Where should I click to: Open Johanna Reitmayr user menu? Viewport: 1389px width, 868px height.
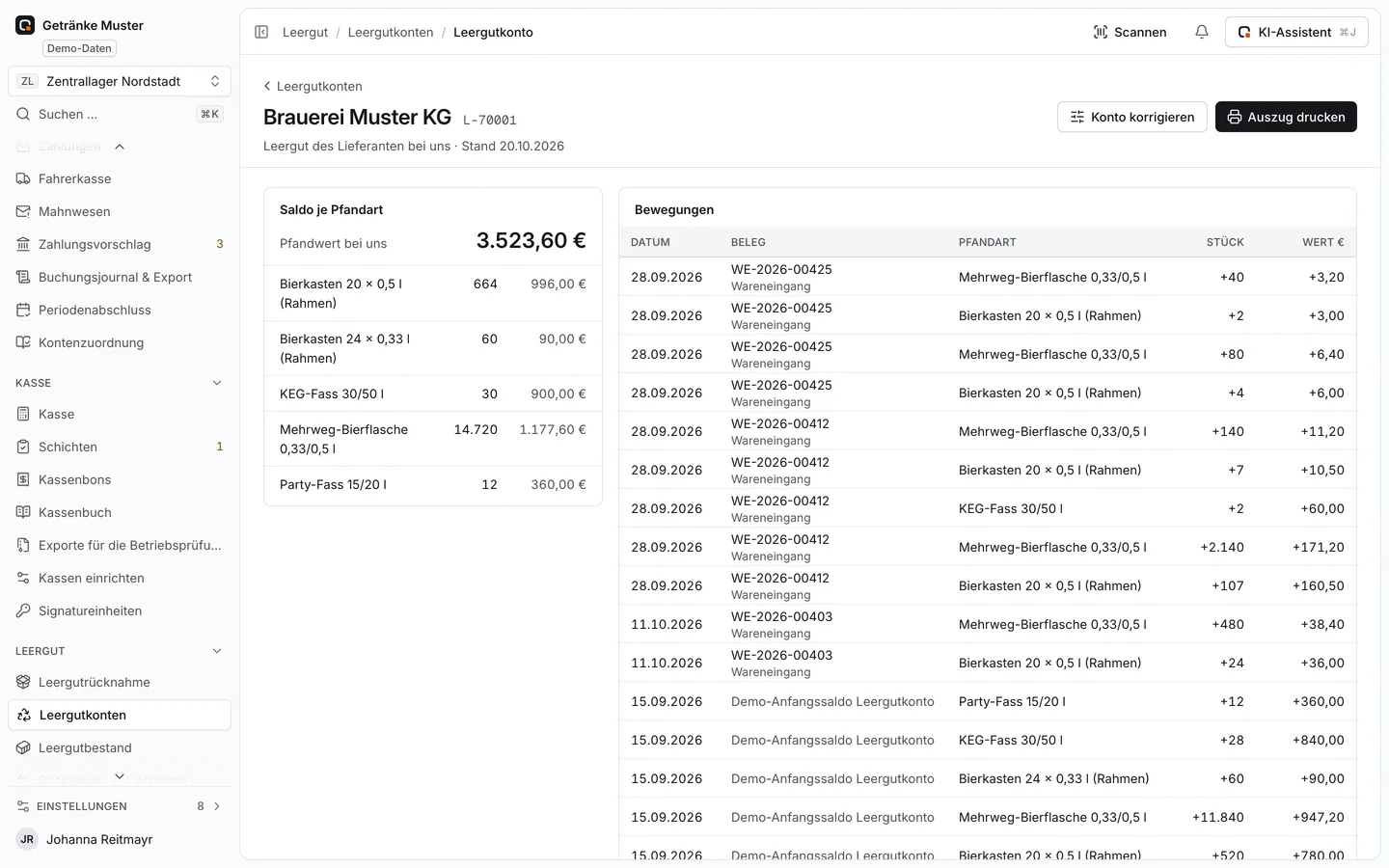click(120, 839)
